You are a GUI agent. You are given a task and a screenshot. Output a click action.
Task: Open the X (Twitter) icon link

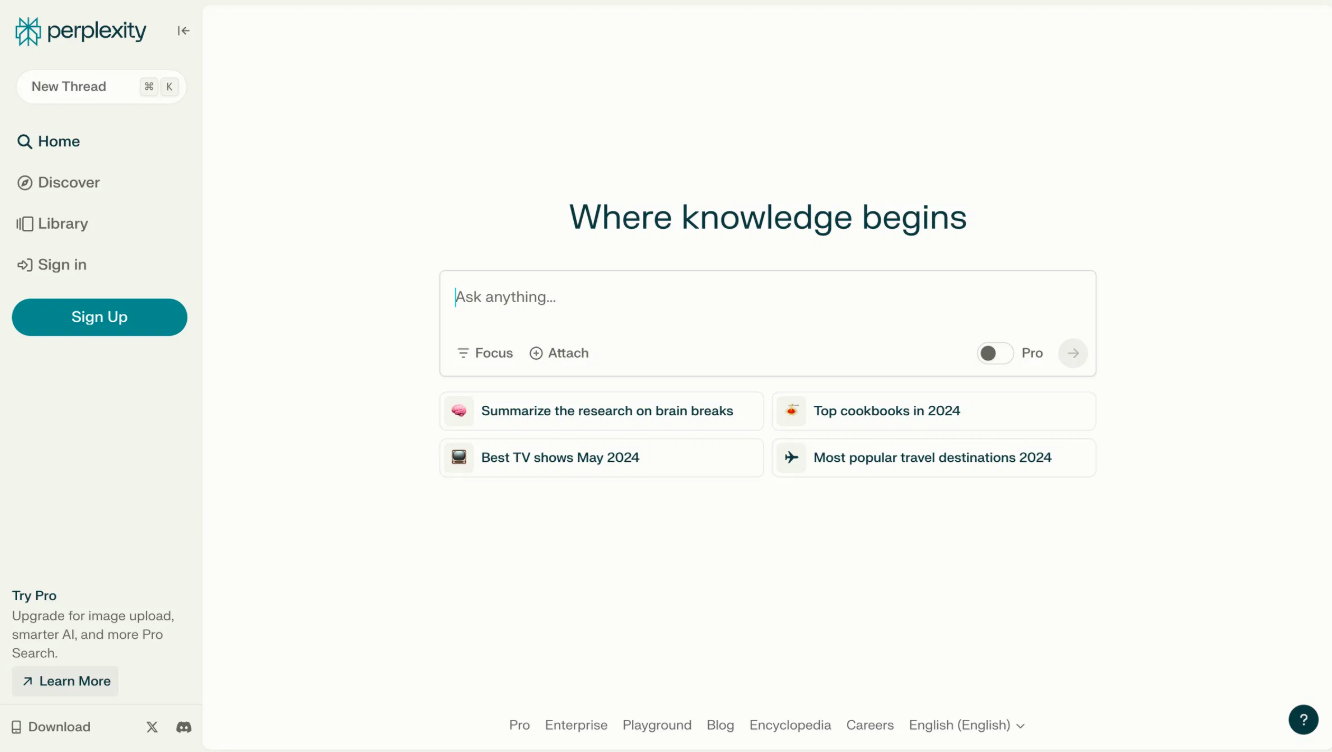[152, 727]
